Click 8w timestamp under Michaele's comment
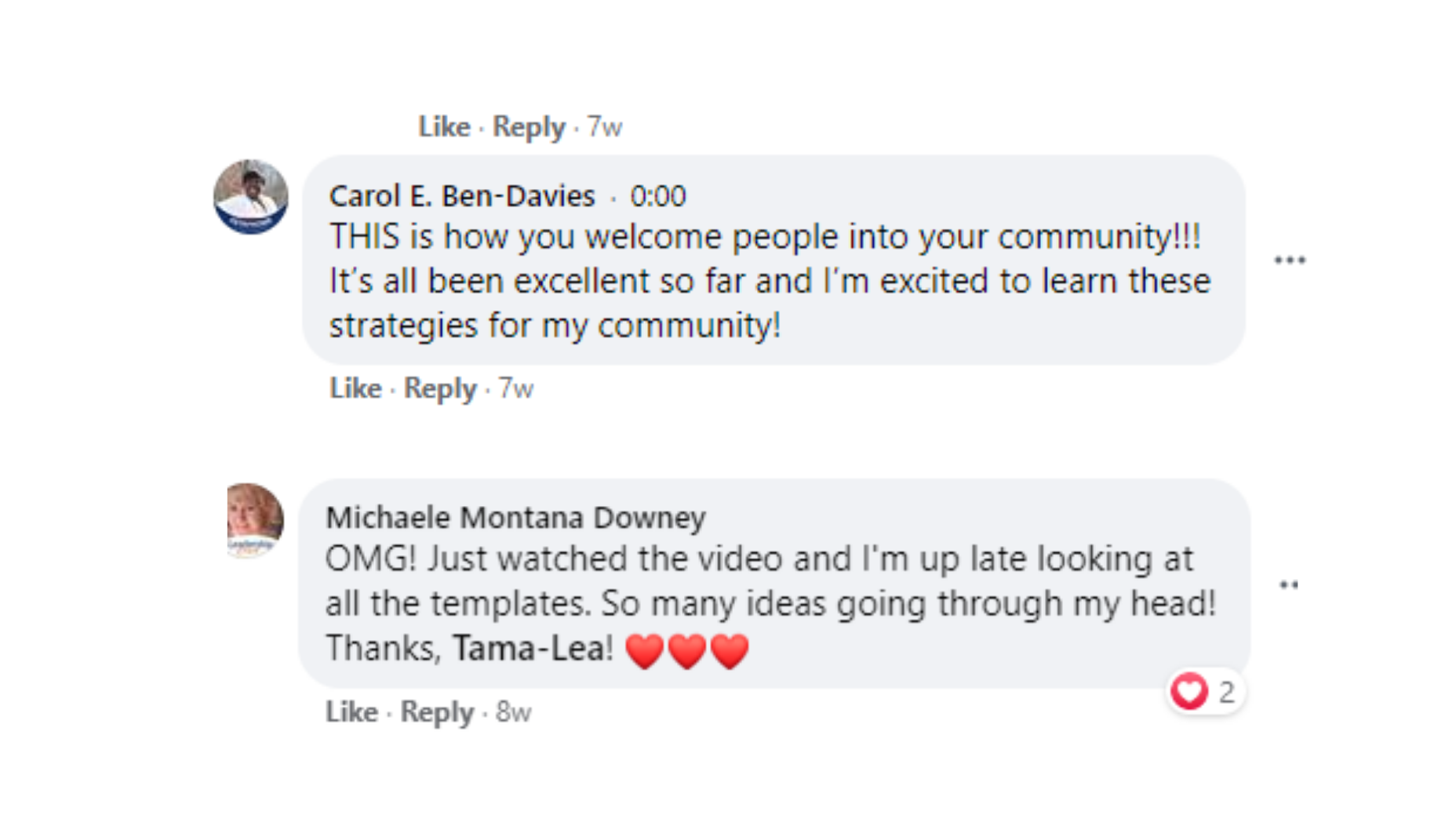The width and height of the screenshot is (1456, 819). (514, 712)
